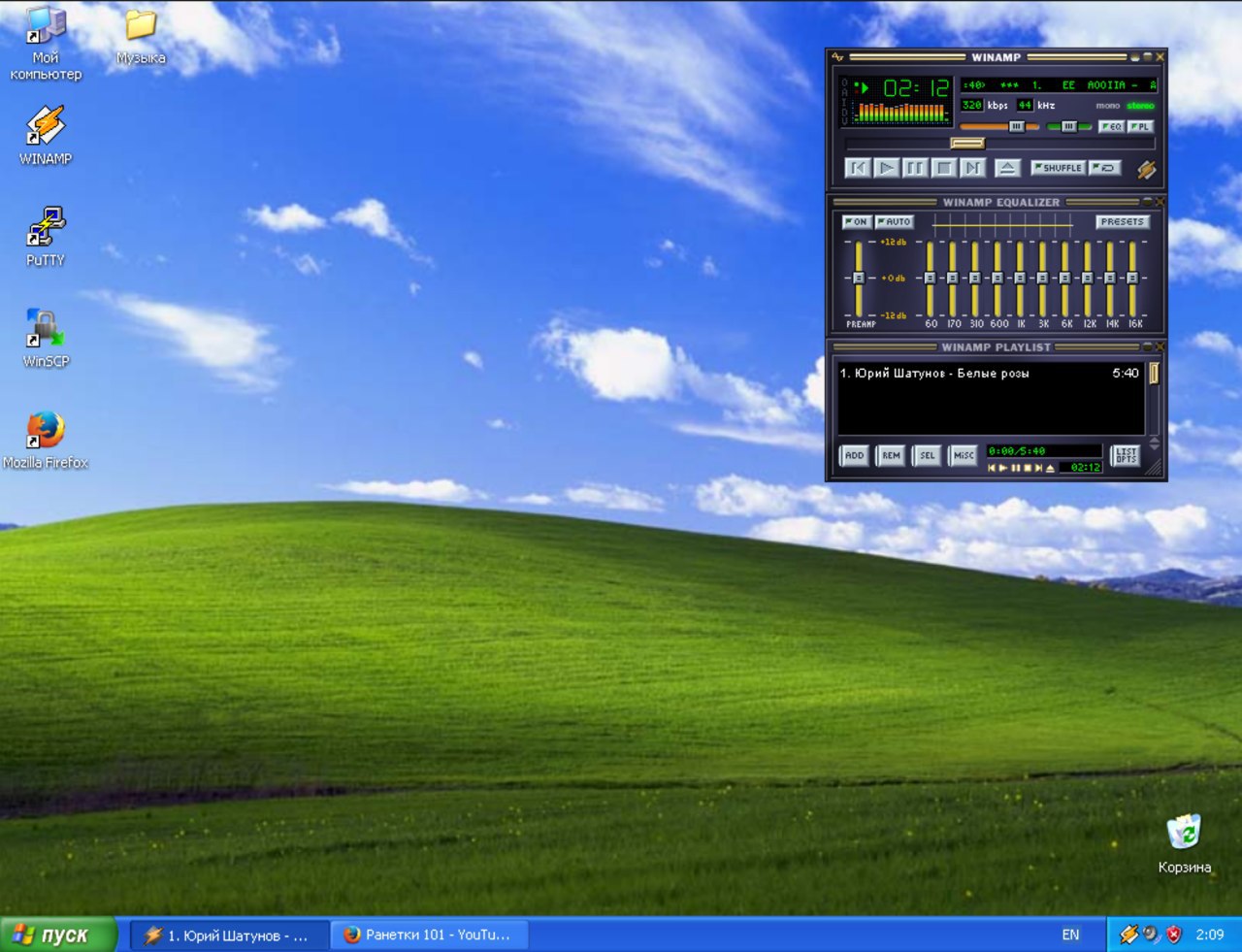The height and width of the screenshot is (952, 1242).
Task: Click the tray icon next to Winamp's
Action: tap(1151, 935)
